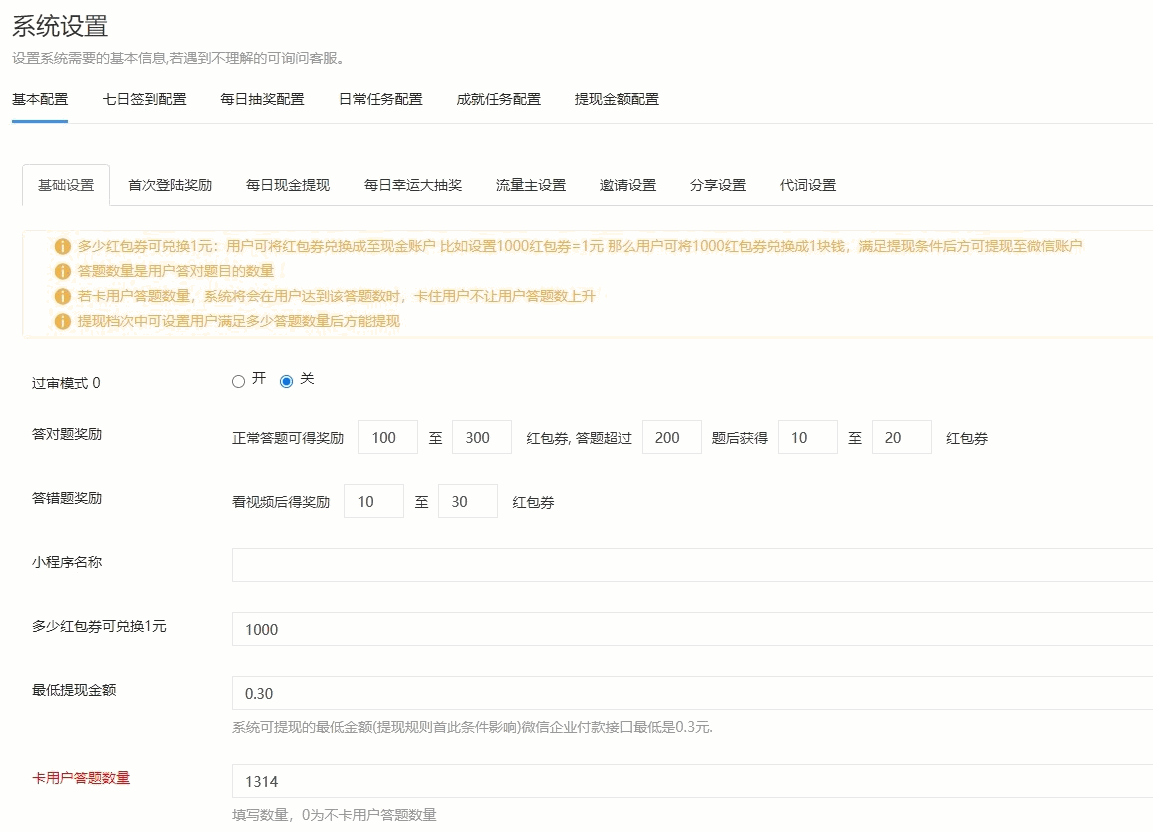Click info icon beside 红包券兑换 notice
This screenshot has width=1153, height=832.
pos(63,246)
